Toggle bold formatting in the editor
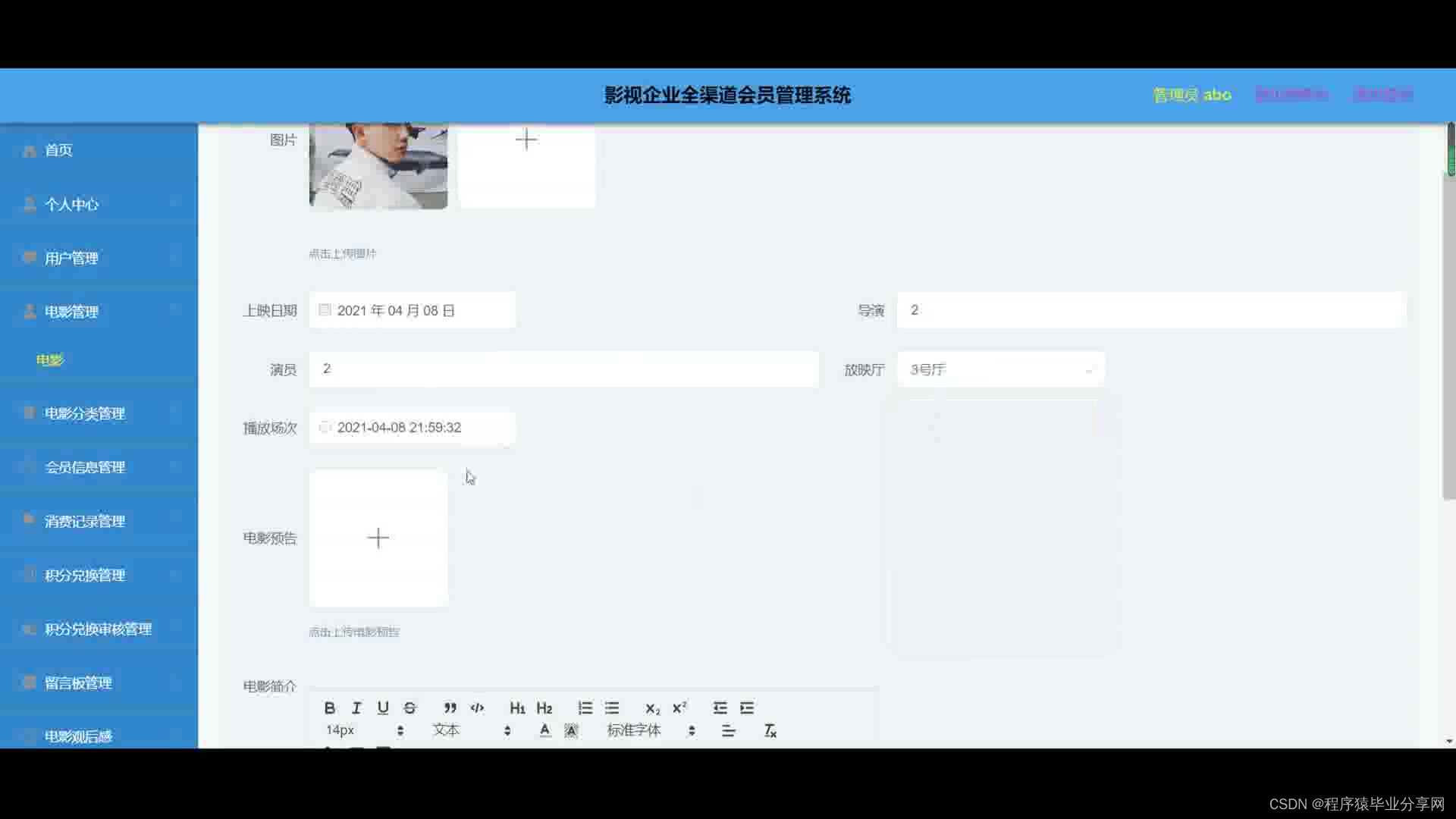This screenshot has height=819, width=1456. click(329, 708)
